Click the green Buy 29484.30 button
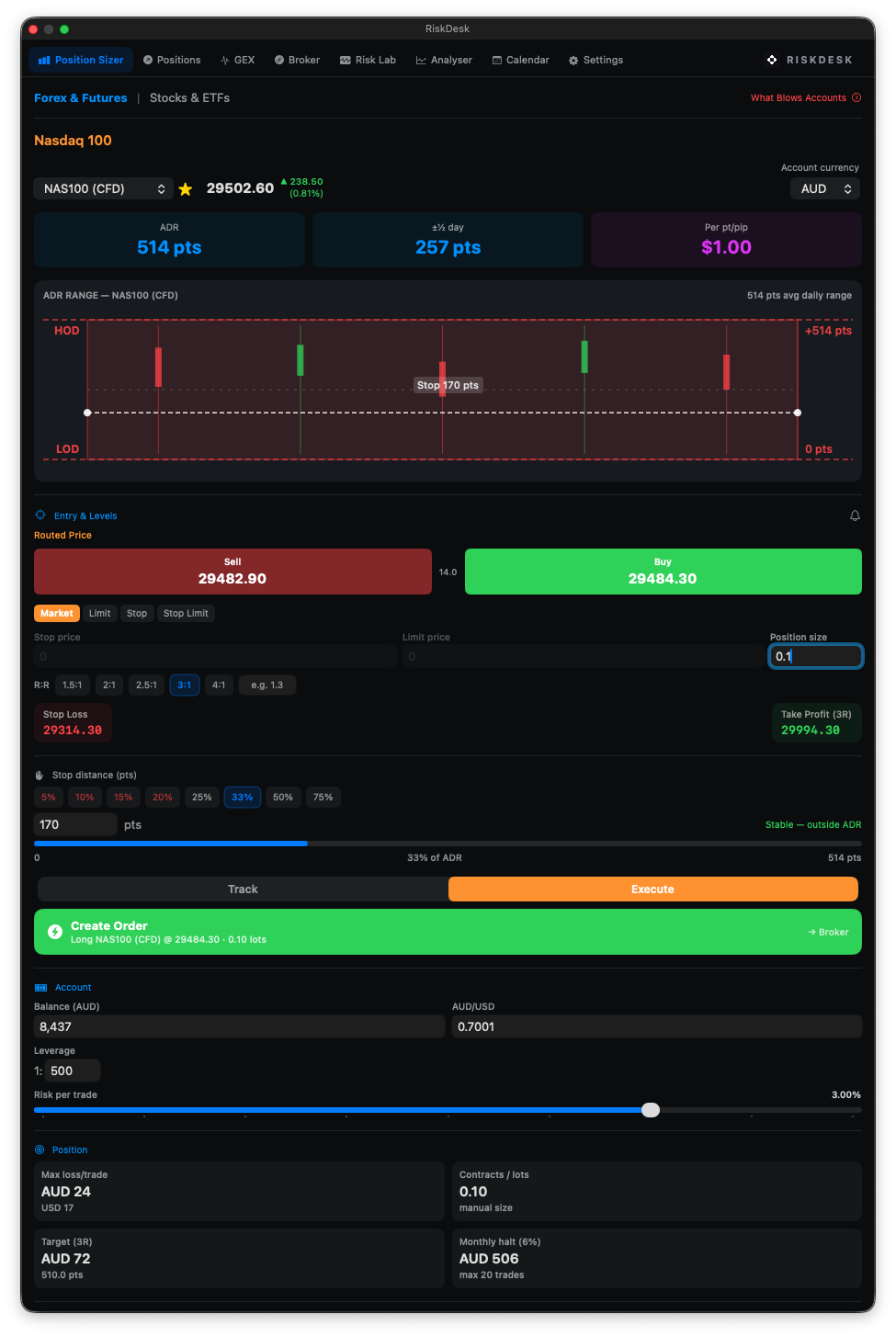This screenshot has height=1337, width=896. [663, 572]
